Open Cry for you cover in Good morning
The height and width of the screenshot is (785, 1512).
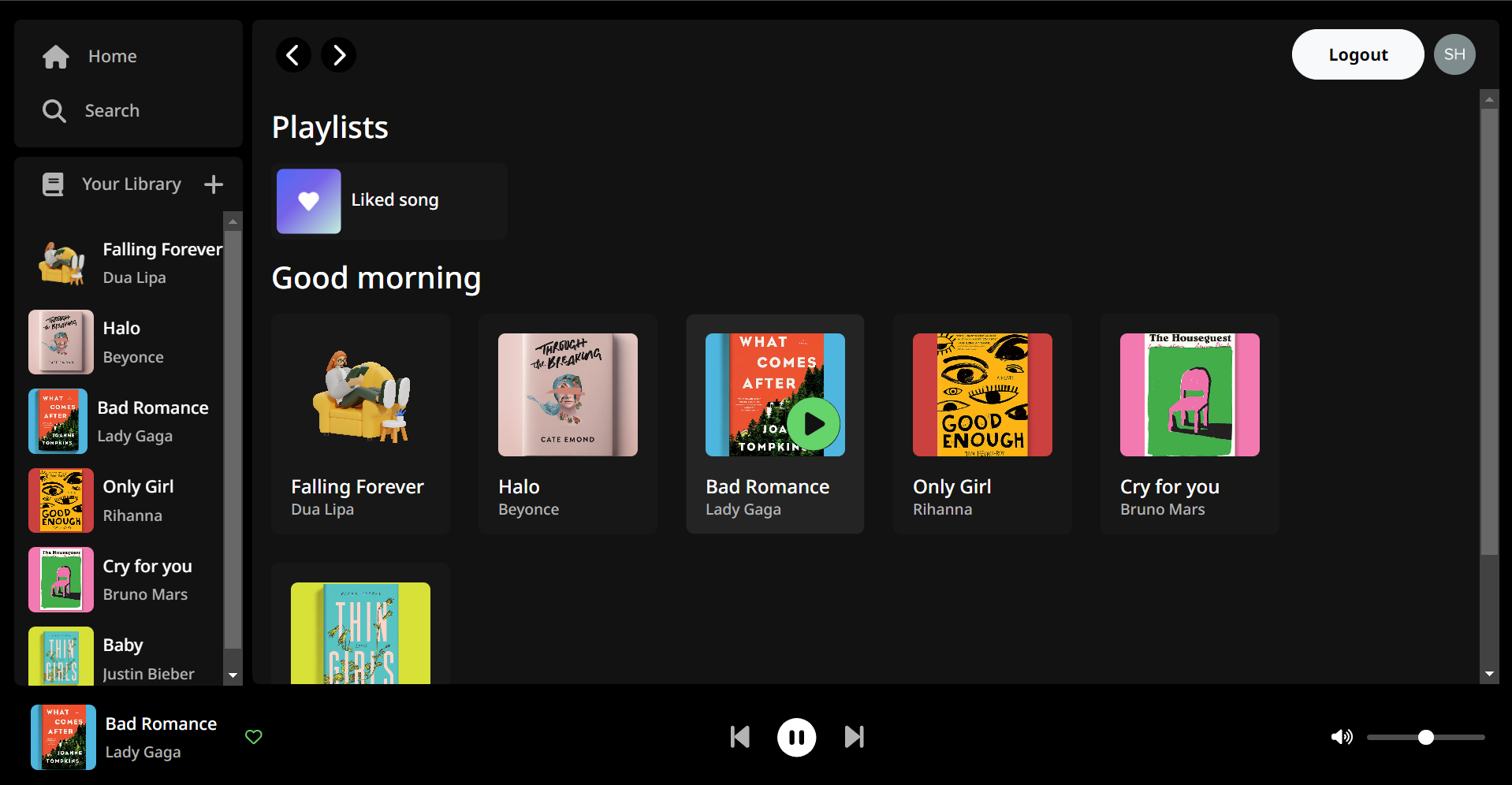(x=1190, y=395)
